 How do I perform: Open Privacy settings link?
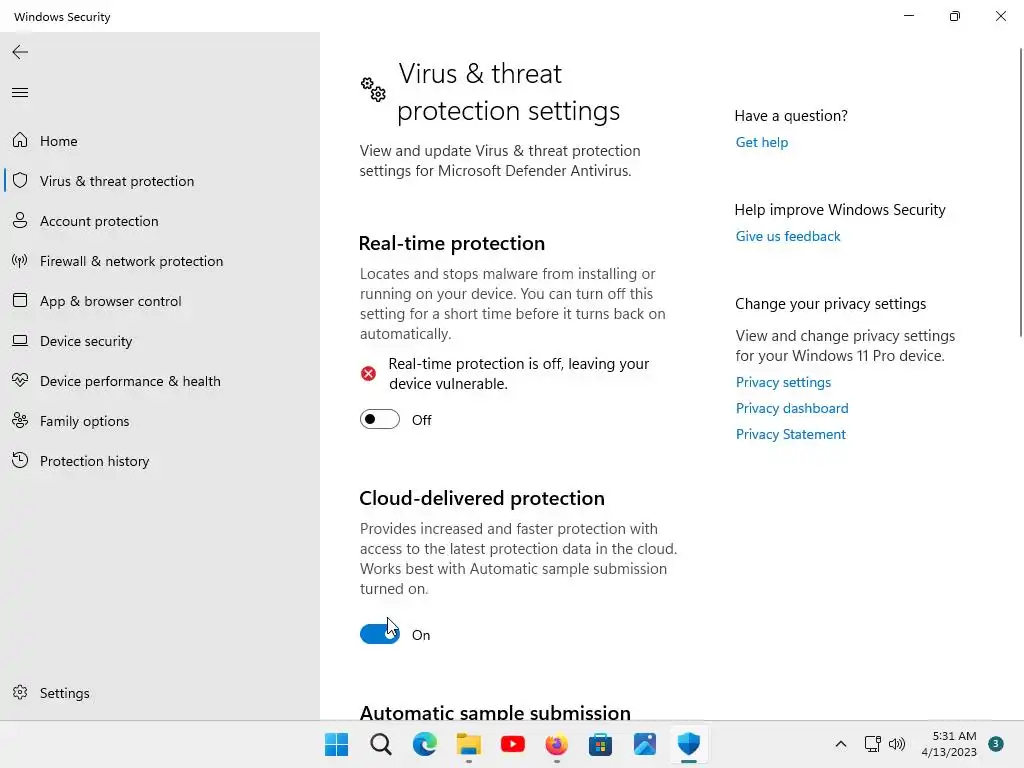783,382
